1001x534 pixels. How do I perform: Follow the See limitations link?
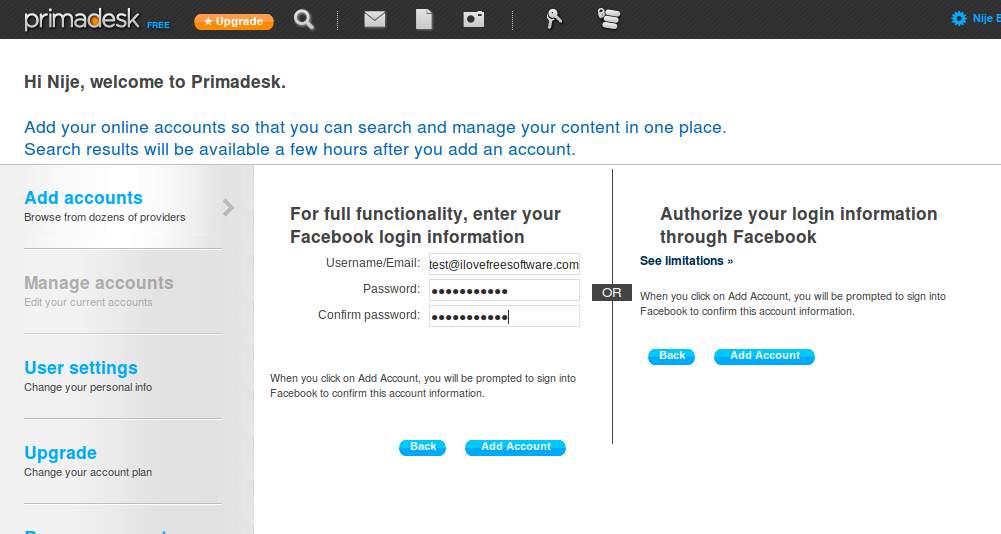[x=686, y=261]
